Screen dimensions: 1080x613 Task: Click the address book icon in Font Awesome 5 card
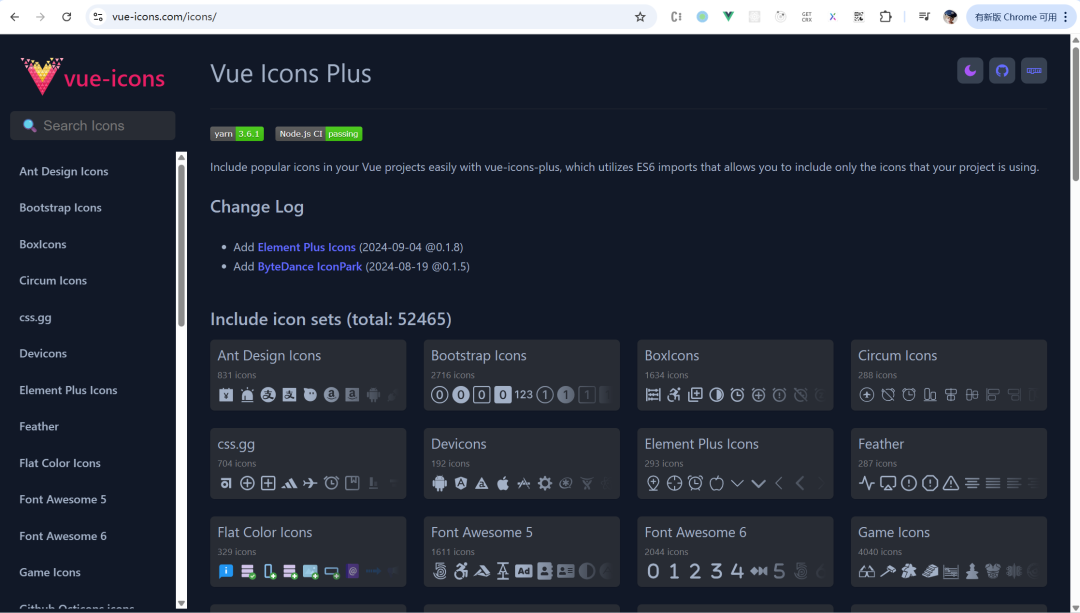point(545,571)
